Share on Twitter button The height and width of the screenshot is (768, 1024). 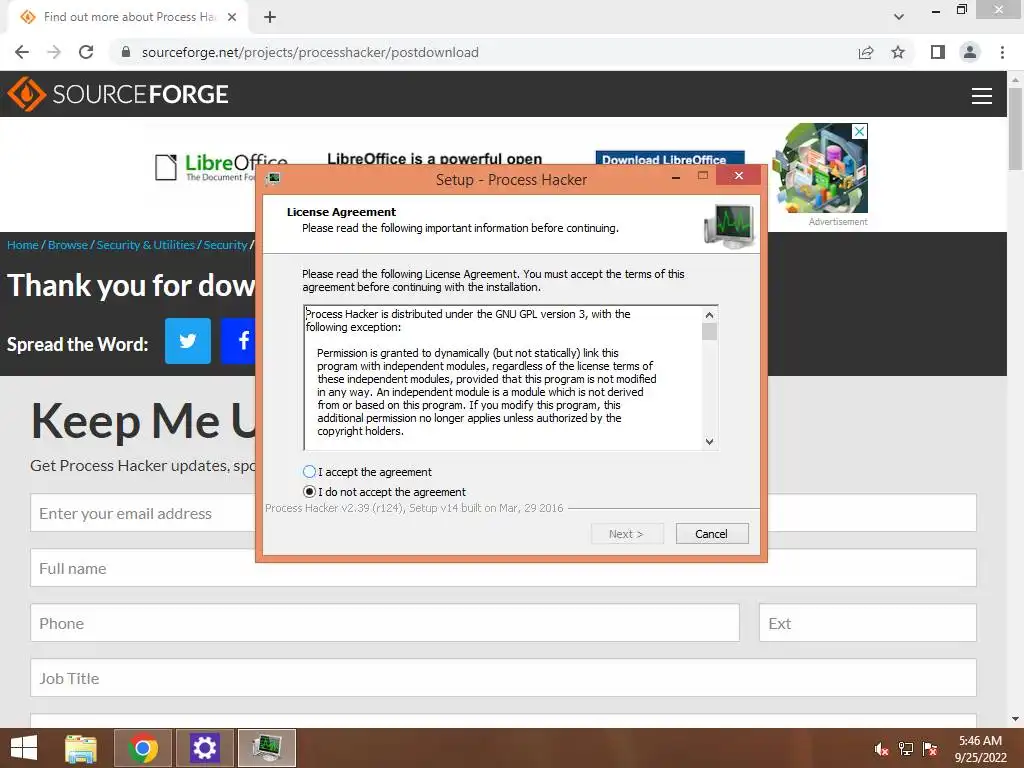(x=188, y=340)
